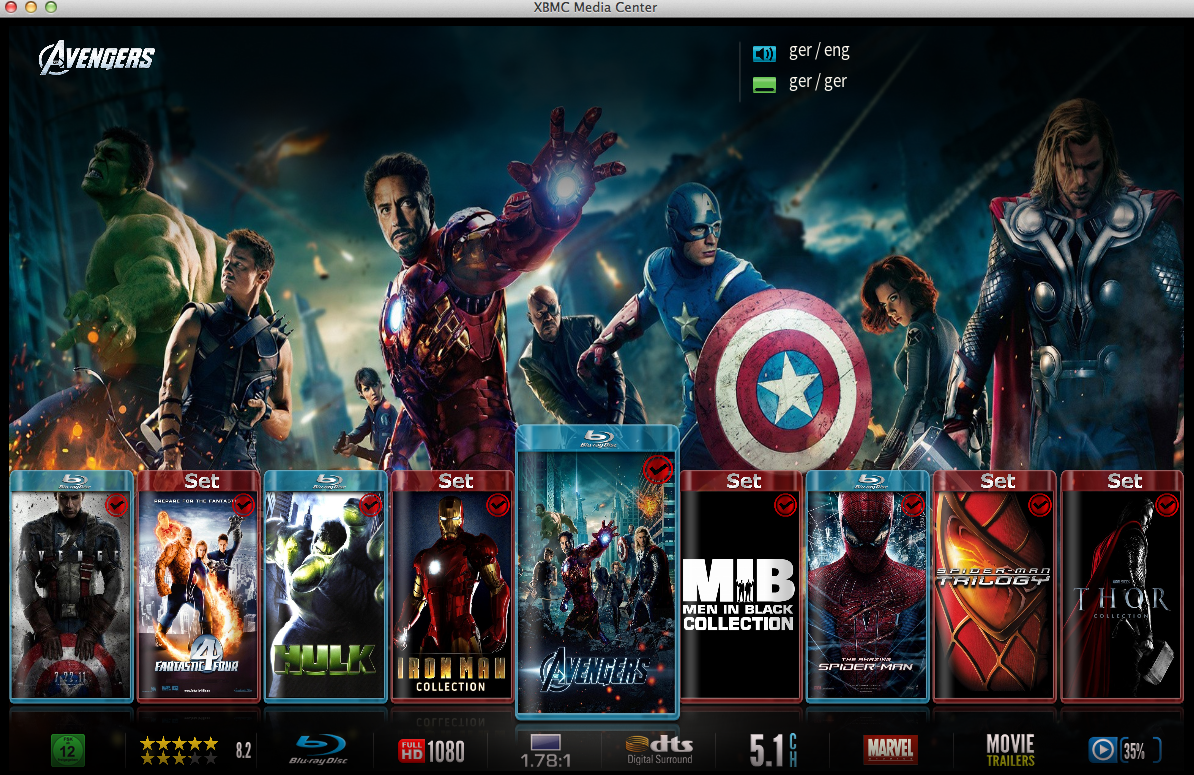Click Blu-ray logo atop Amazing Spider-Man case
This screenshot has height=775, width=1194.
point(871,481)
